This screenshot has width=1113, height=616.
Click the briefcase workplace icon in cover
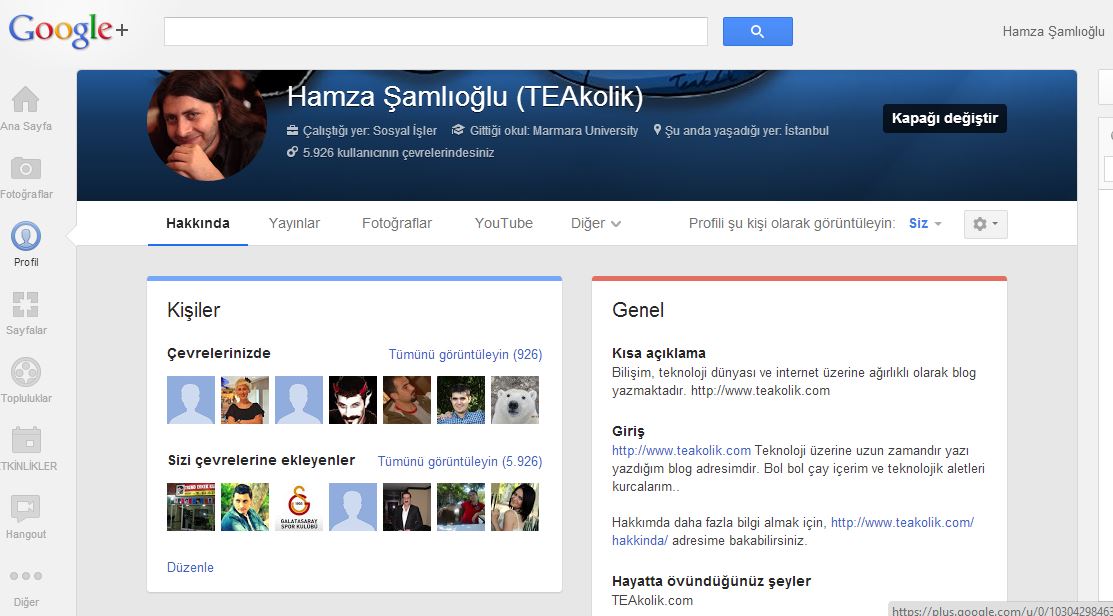292,131
